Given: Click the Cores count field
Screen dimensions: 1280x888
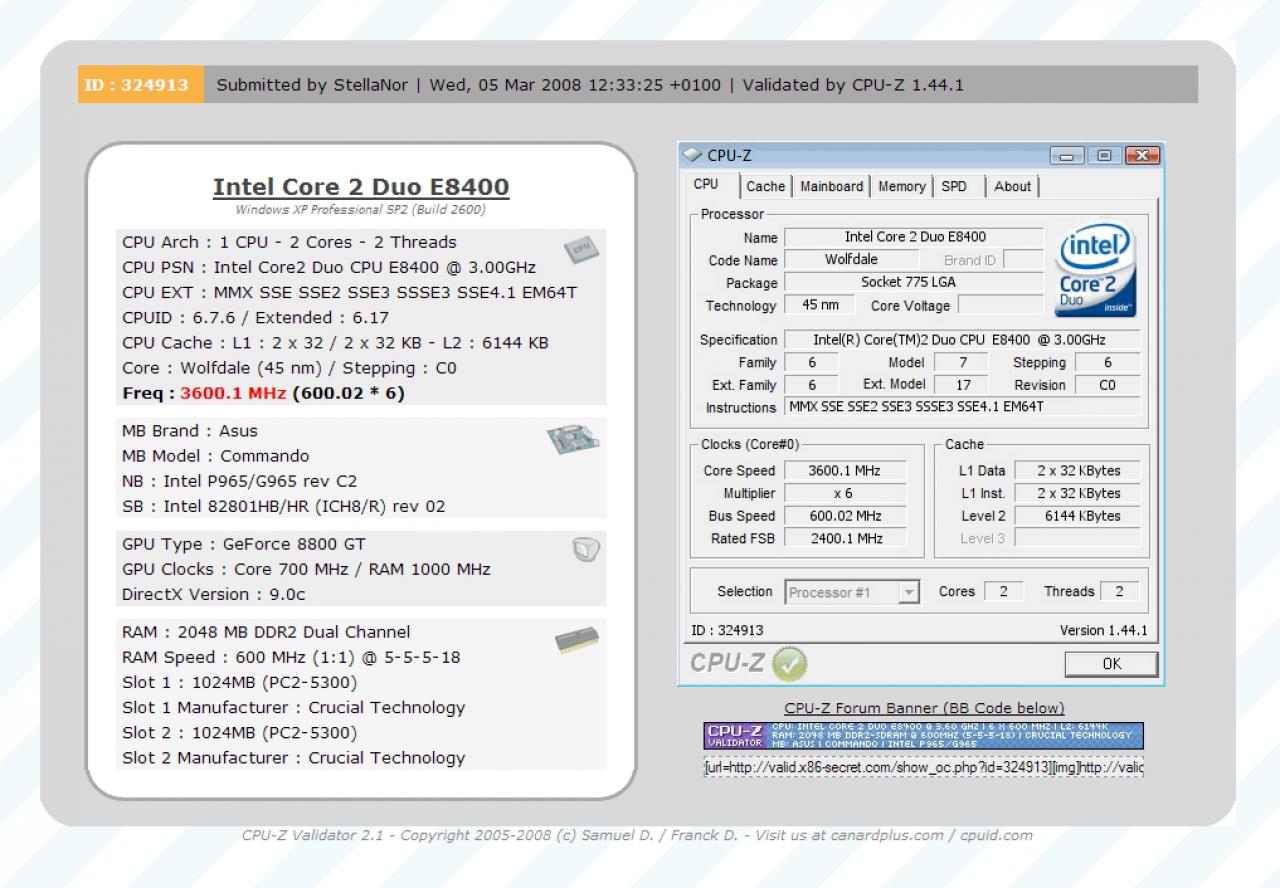Looking at the screenshot, I should [x=1003, y=592].
